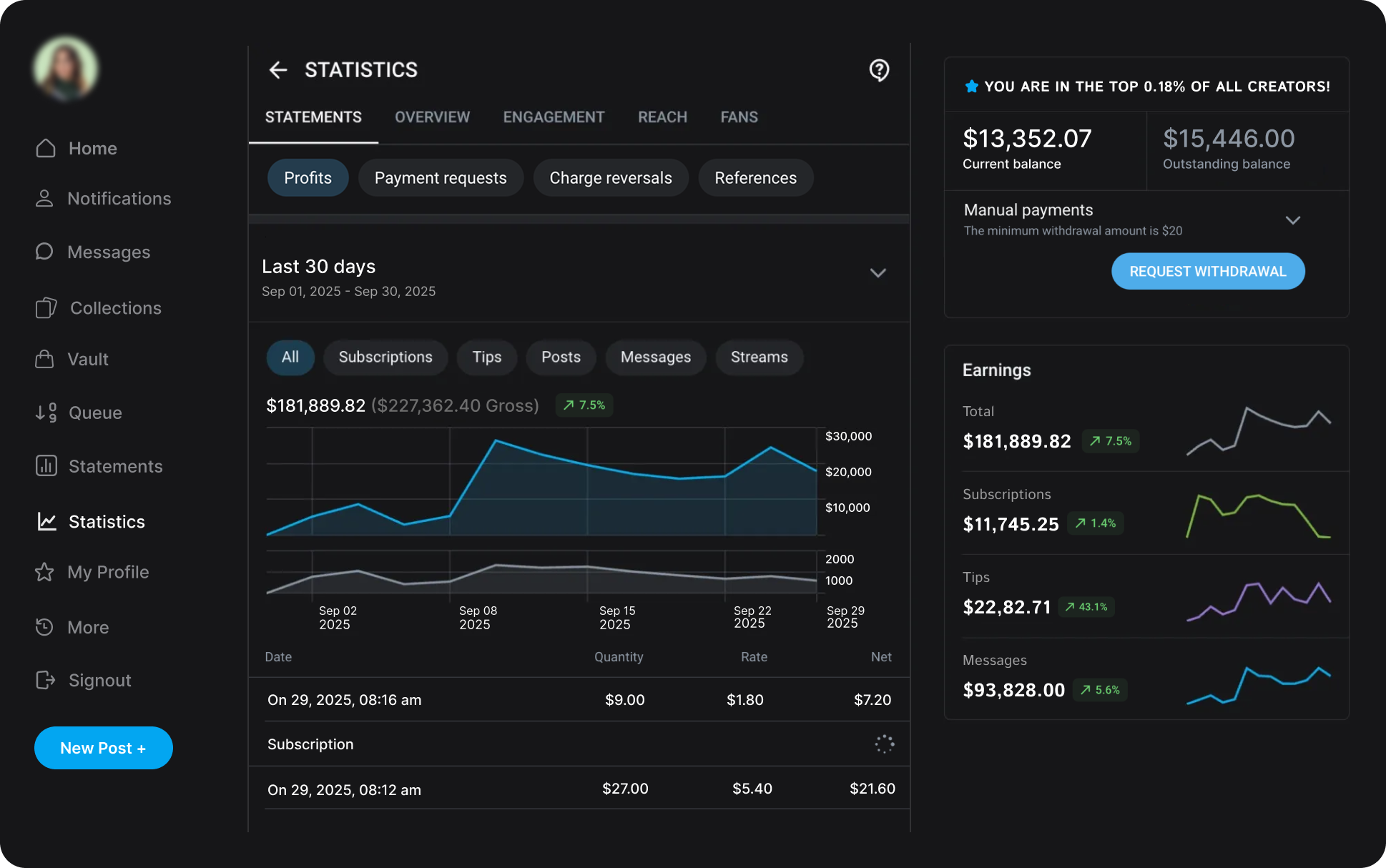Open the help question mark icon
Viewport: 1386px width, 868px height.
pyautogui.click(x=879, y=70)
